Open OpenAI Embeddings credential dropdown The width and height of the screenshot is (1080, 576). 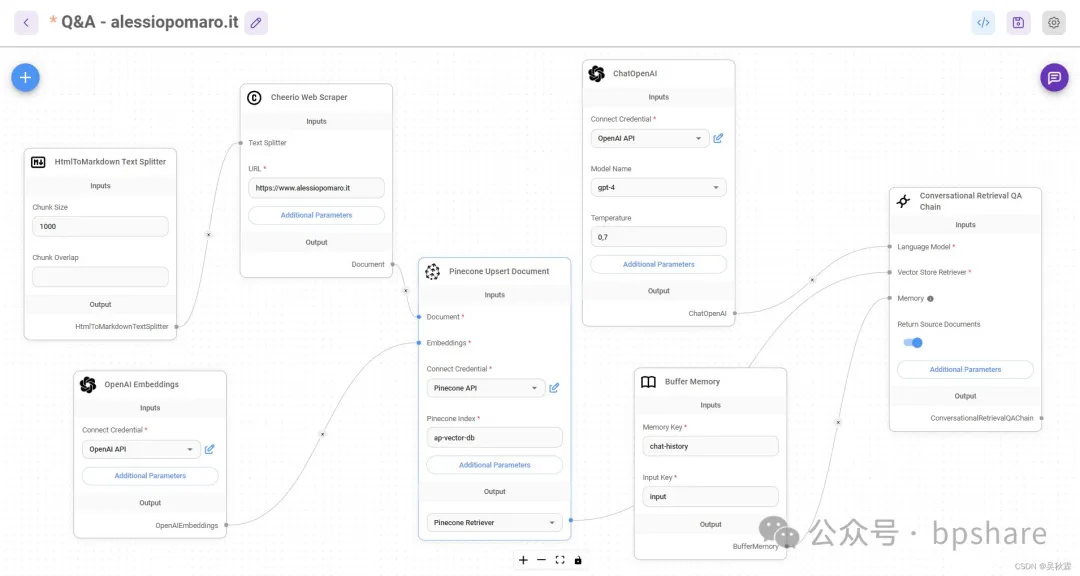point(141,450)
